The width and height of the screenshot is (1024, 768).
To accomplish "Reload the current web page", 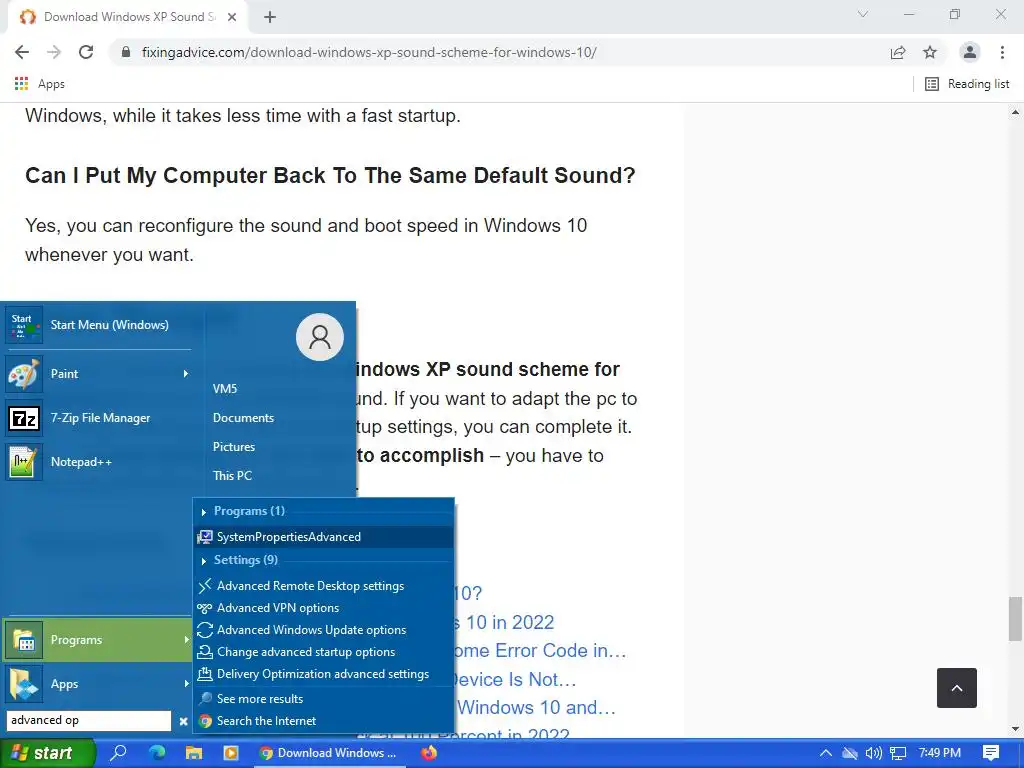I will pos(86,52).
